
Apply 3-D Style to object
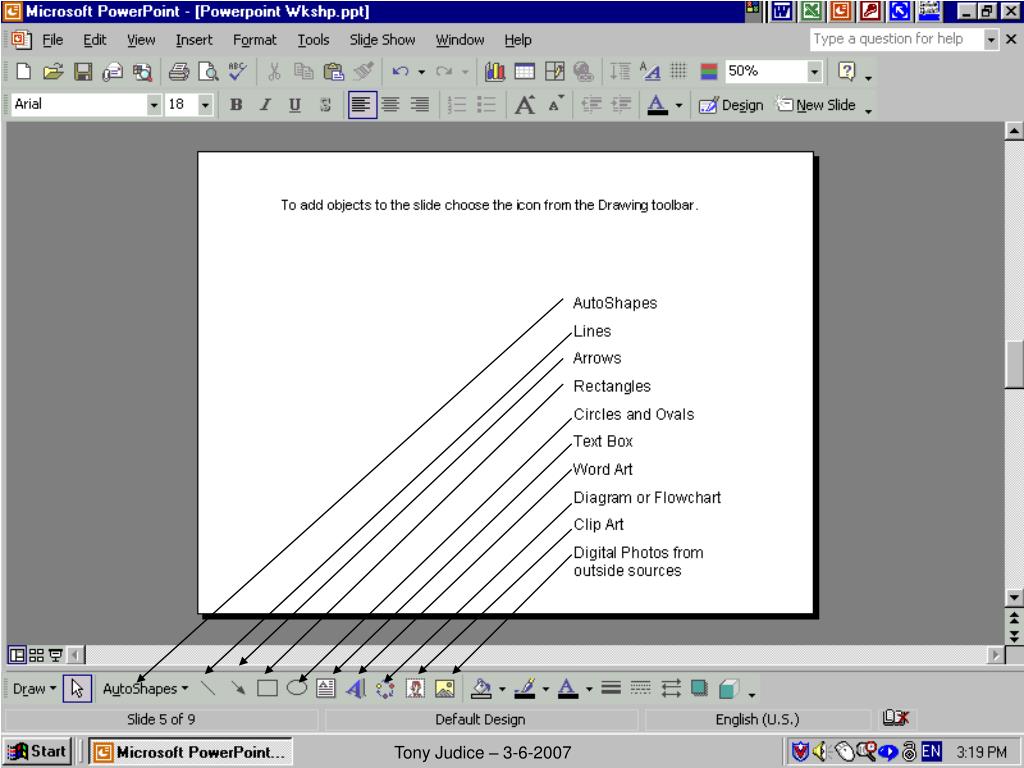(x=729, y=688)
